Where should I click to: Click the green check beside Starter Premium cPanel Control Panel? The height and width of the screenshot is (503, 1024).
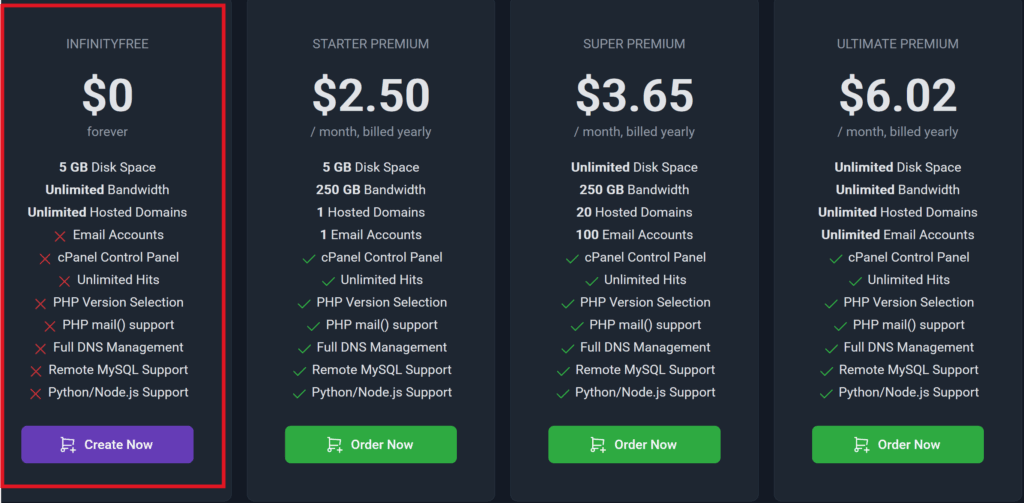coord(308,259)
